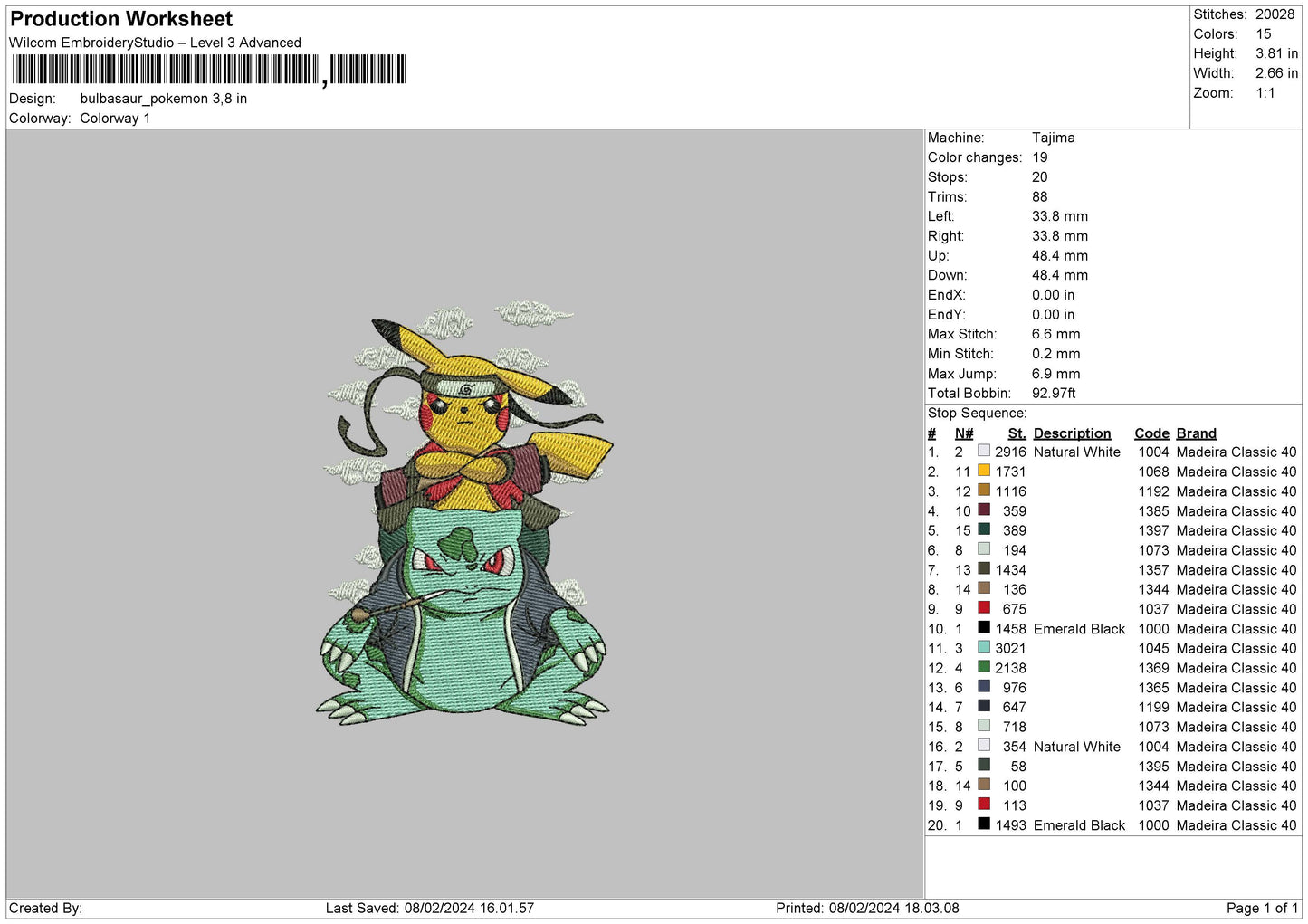This screenshot has width=1308, height=924.
Task: Click the design barcode at the top
Action: tap(209, 70)
